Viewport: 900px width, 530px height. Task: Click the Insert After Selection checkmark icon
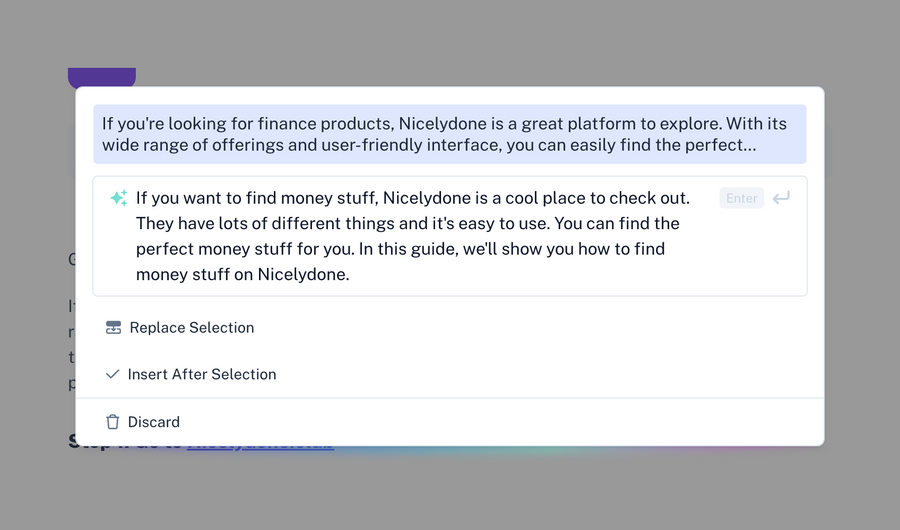113,374
